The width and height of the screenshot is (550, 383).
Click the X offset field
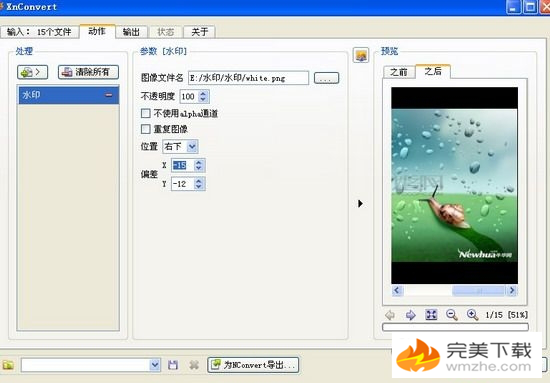click(183, 165)
